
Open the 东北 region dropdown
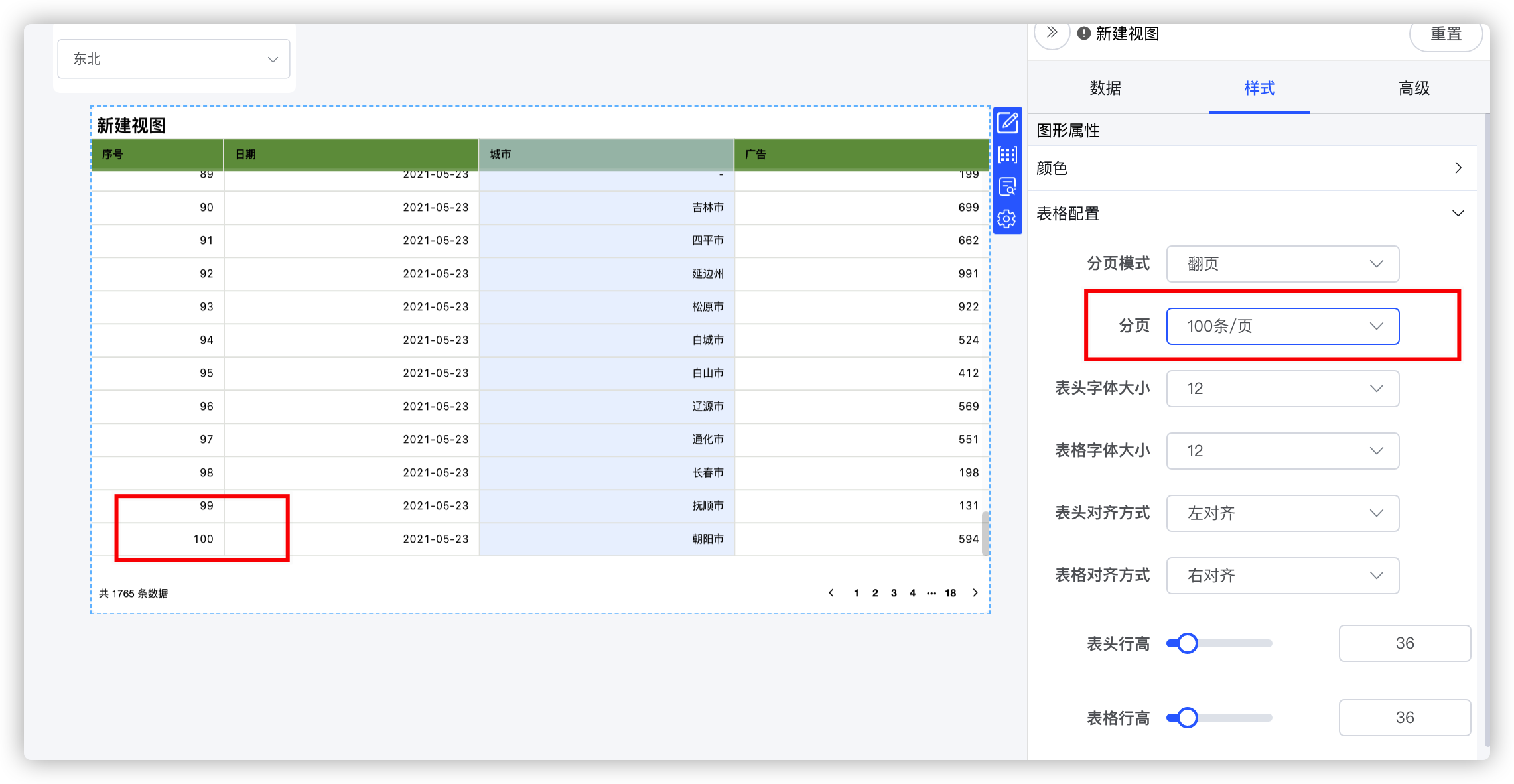[174, 59]
